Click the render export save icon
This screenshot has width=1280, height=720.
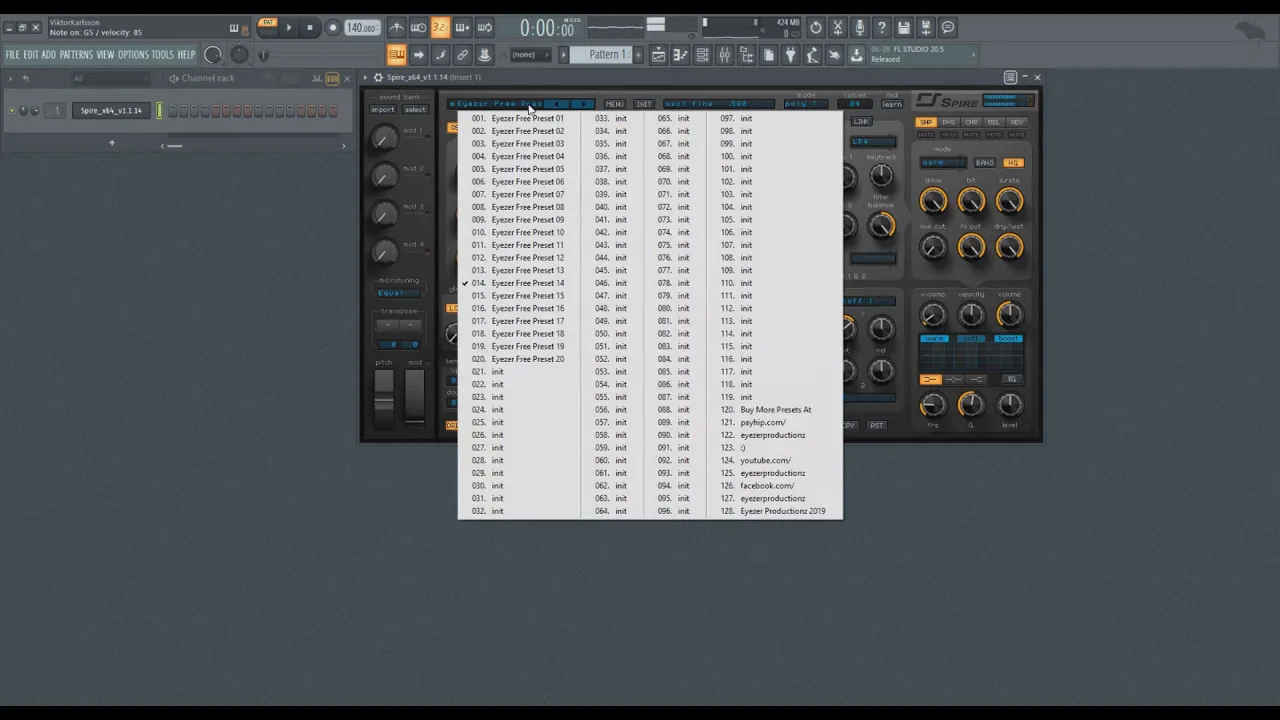point(926,28)
